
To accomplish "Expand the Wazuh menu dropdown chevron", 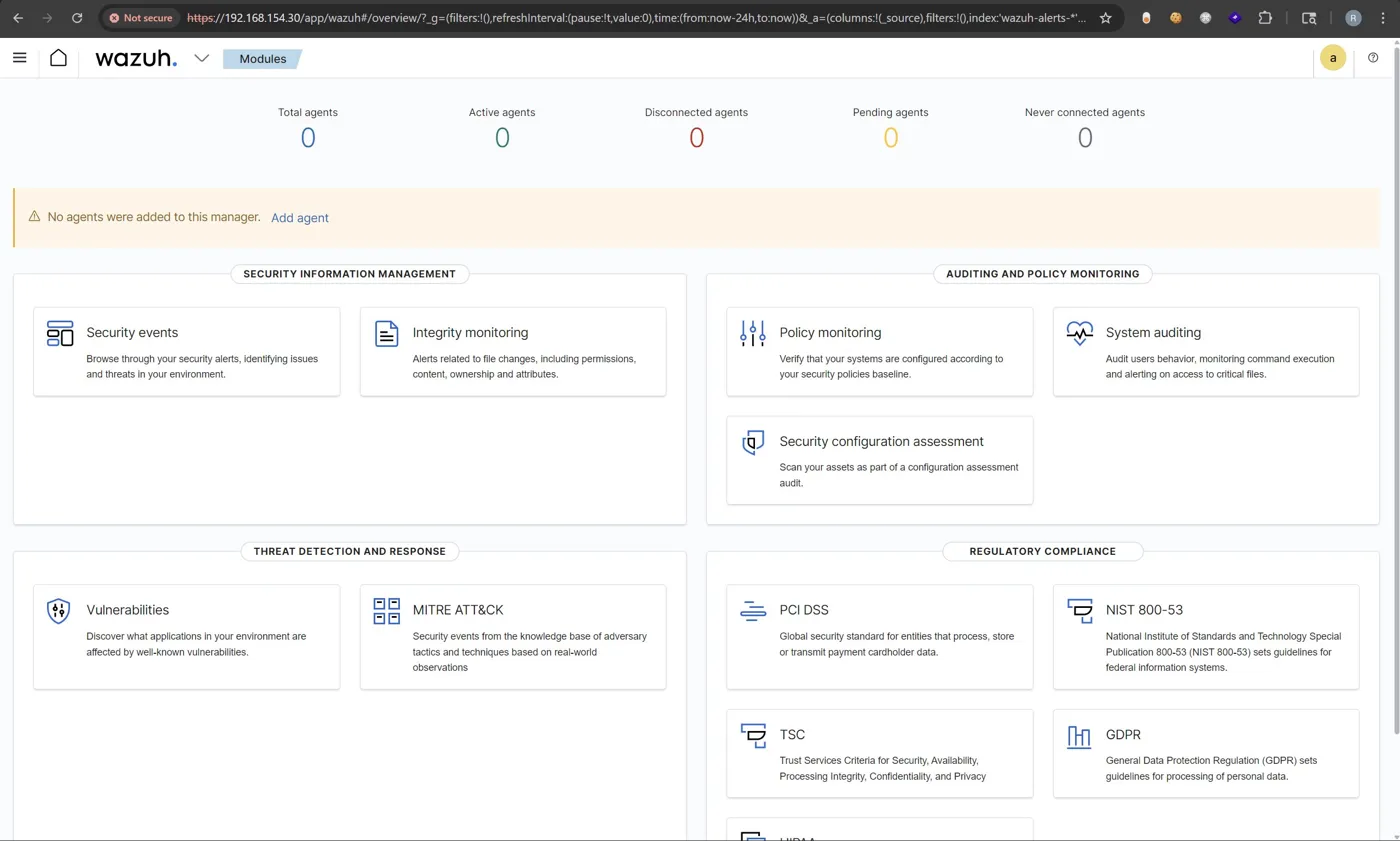I will [201, 58].
